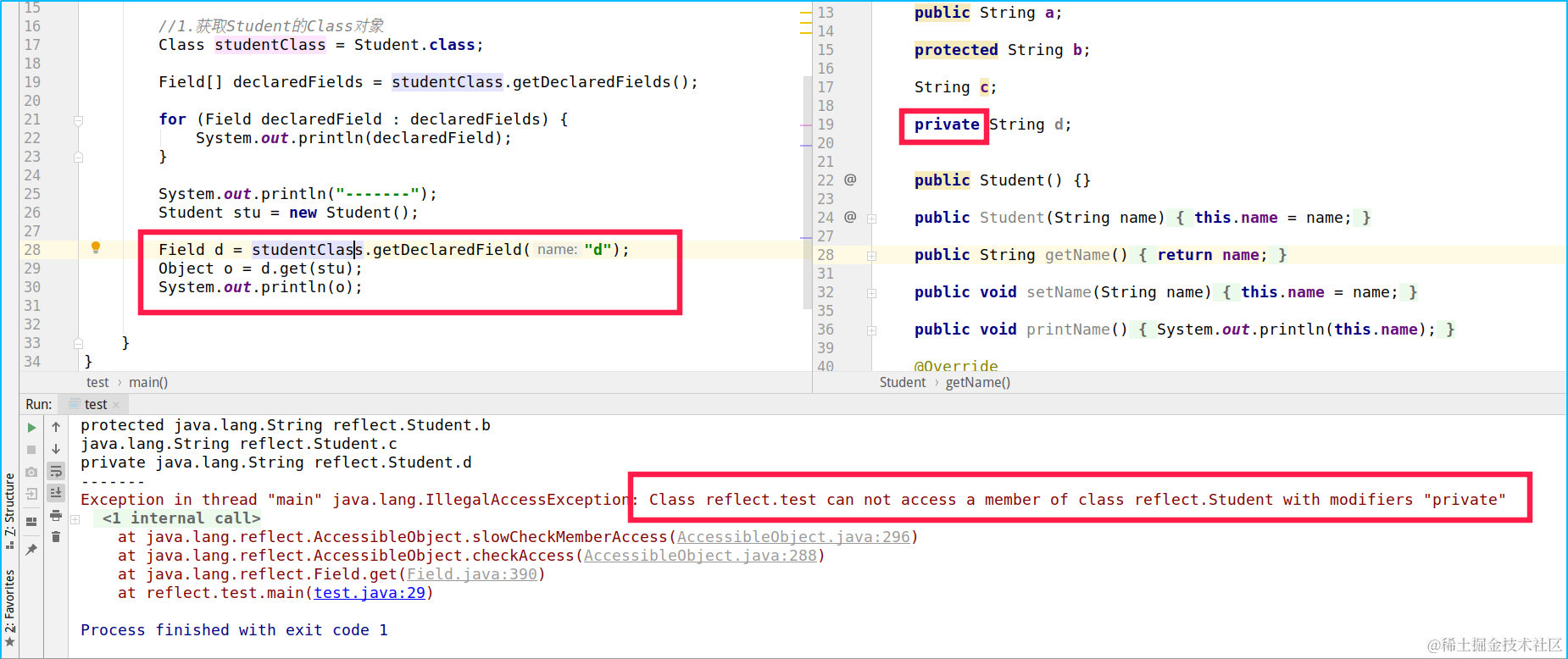
Task: Click the IllegalAccessException text in console
Action: tap(481, 500)
